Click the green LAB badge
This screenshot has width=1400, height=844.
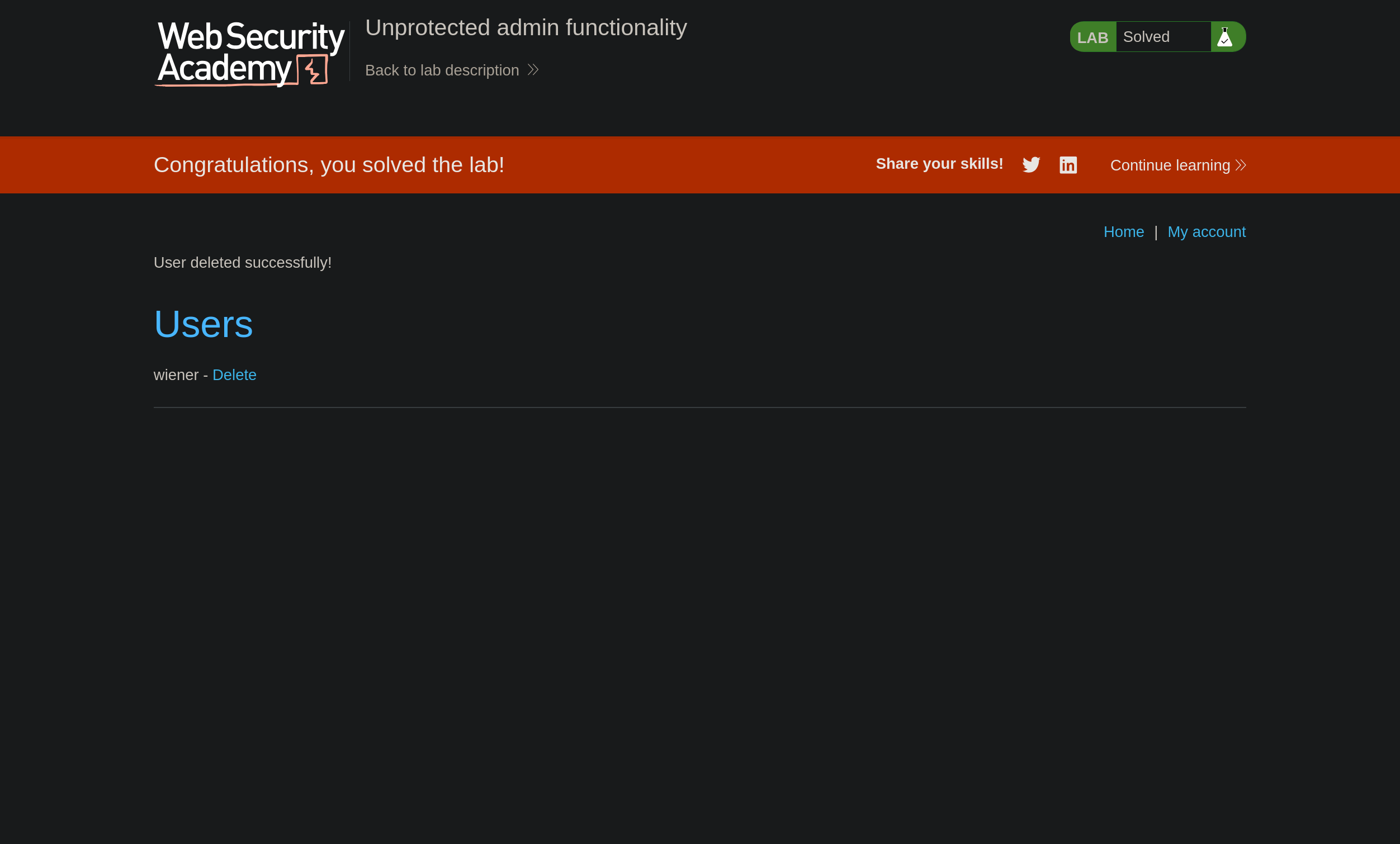coord(1092,37)
